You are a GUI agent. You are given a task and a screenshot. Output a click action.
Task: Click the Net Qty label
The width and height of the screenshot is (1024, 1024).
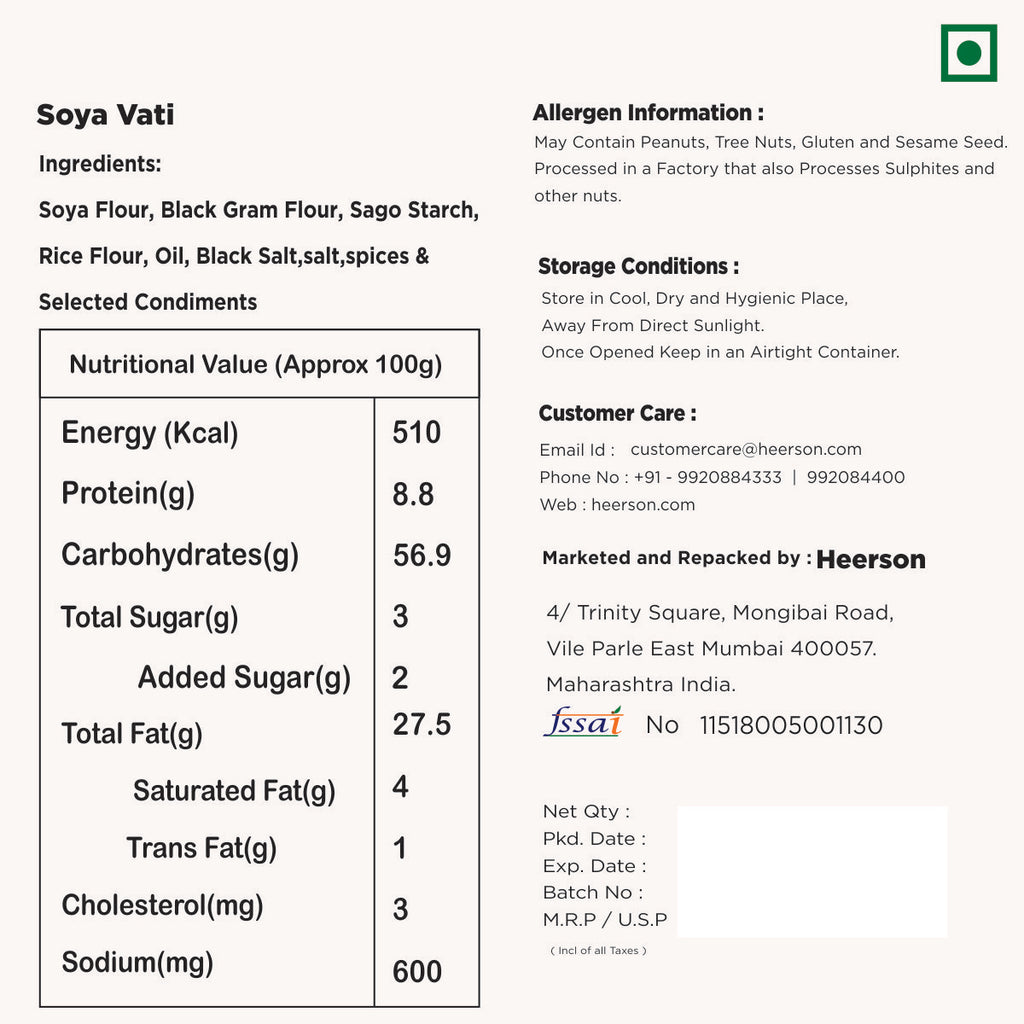point(586,812)
